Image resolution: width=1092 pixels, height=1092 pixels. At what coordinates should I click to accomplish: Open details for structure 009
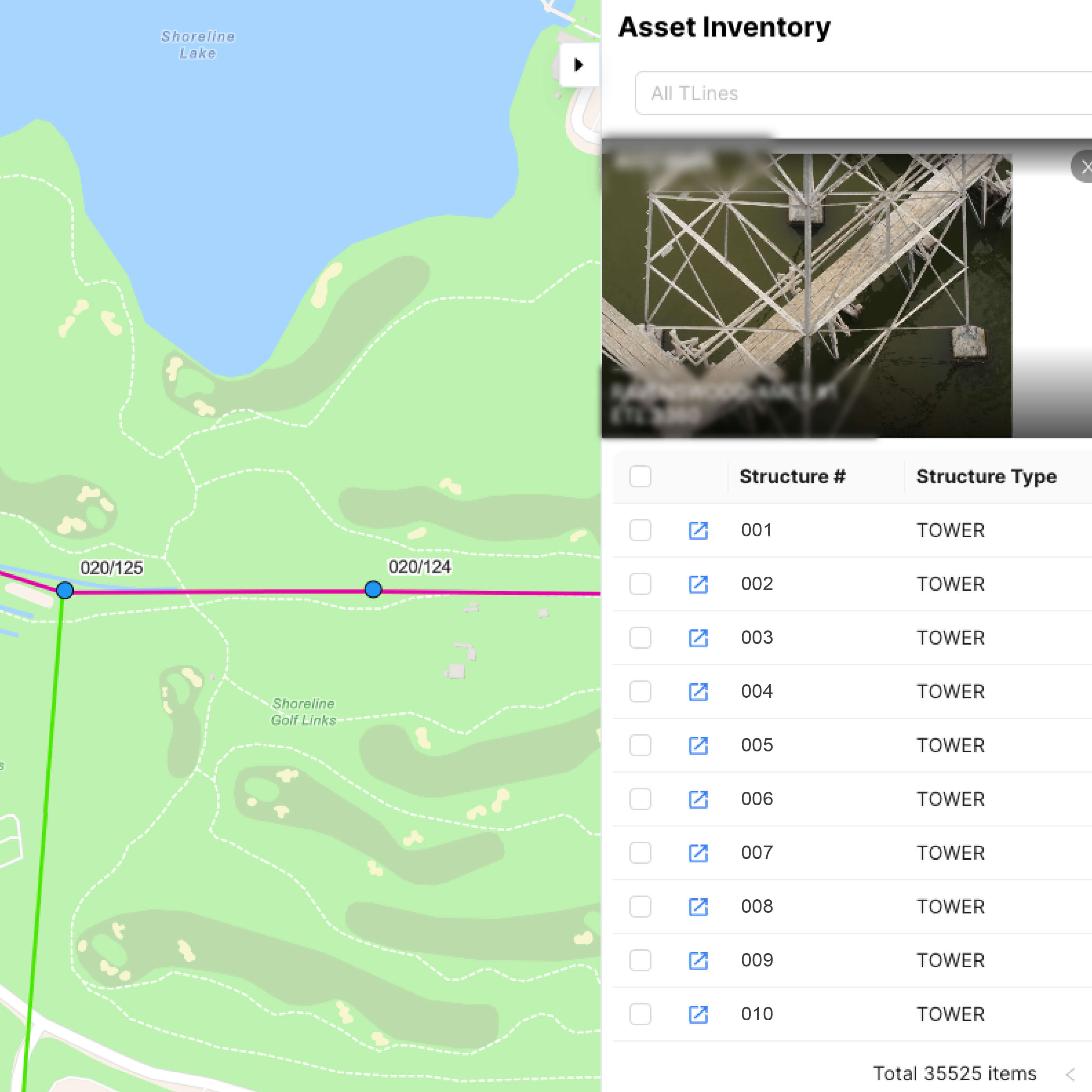(698, 960)
